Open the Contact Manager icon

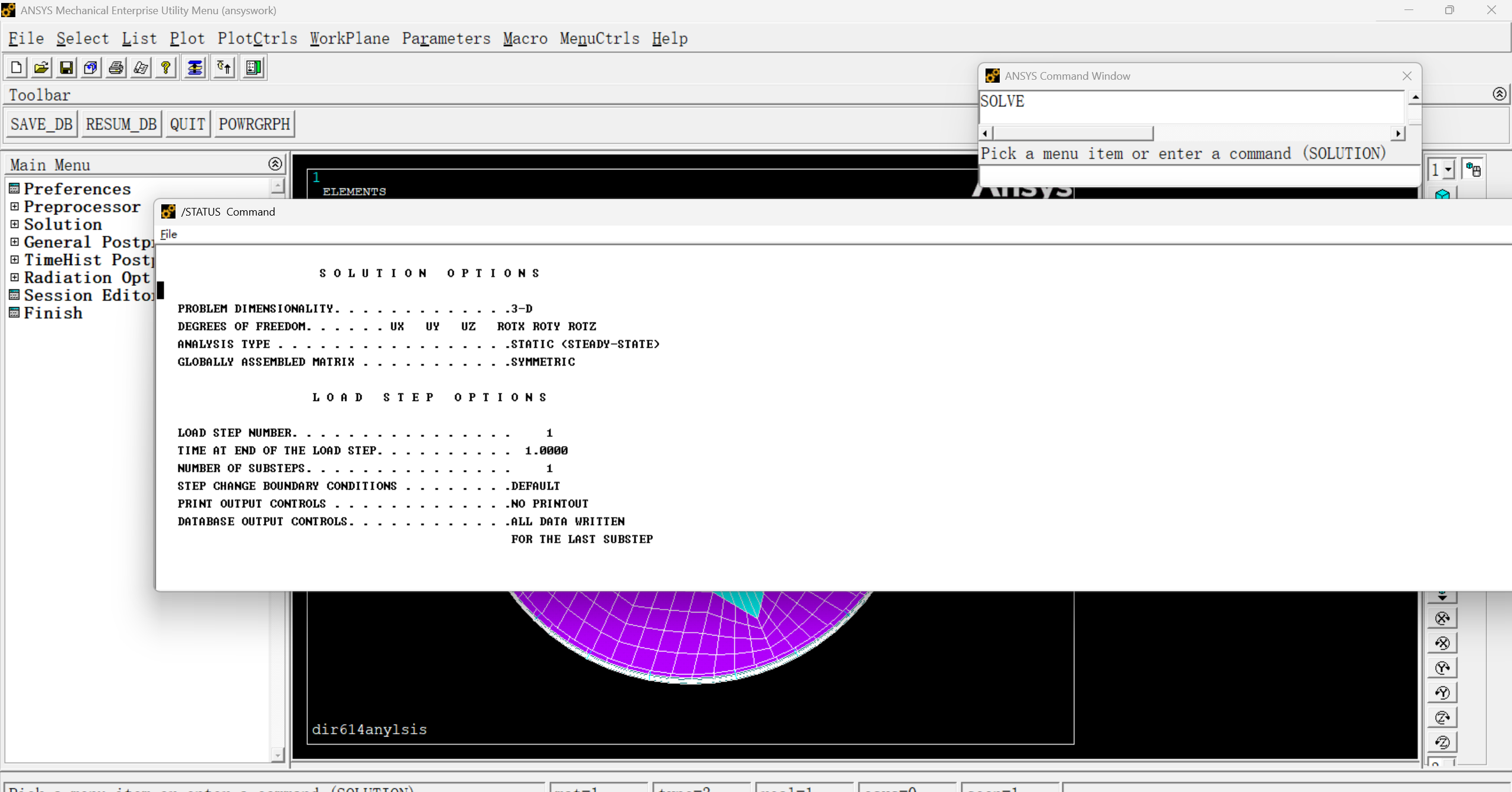253,67
